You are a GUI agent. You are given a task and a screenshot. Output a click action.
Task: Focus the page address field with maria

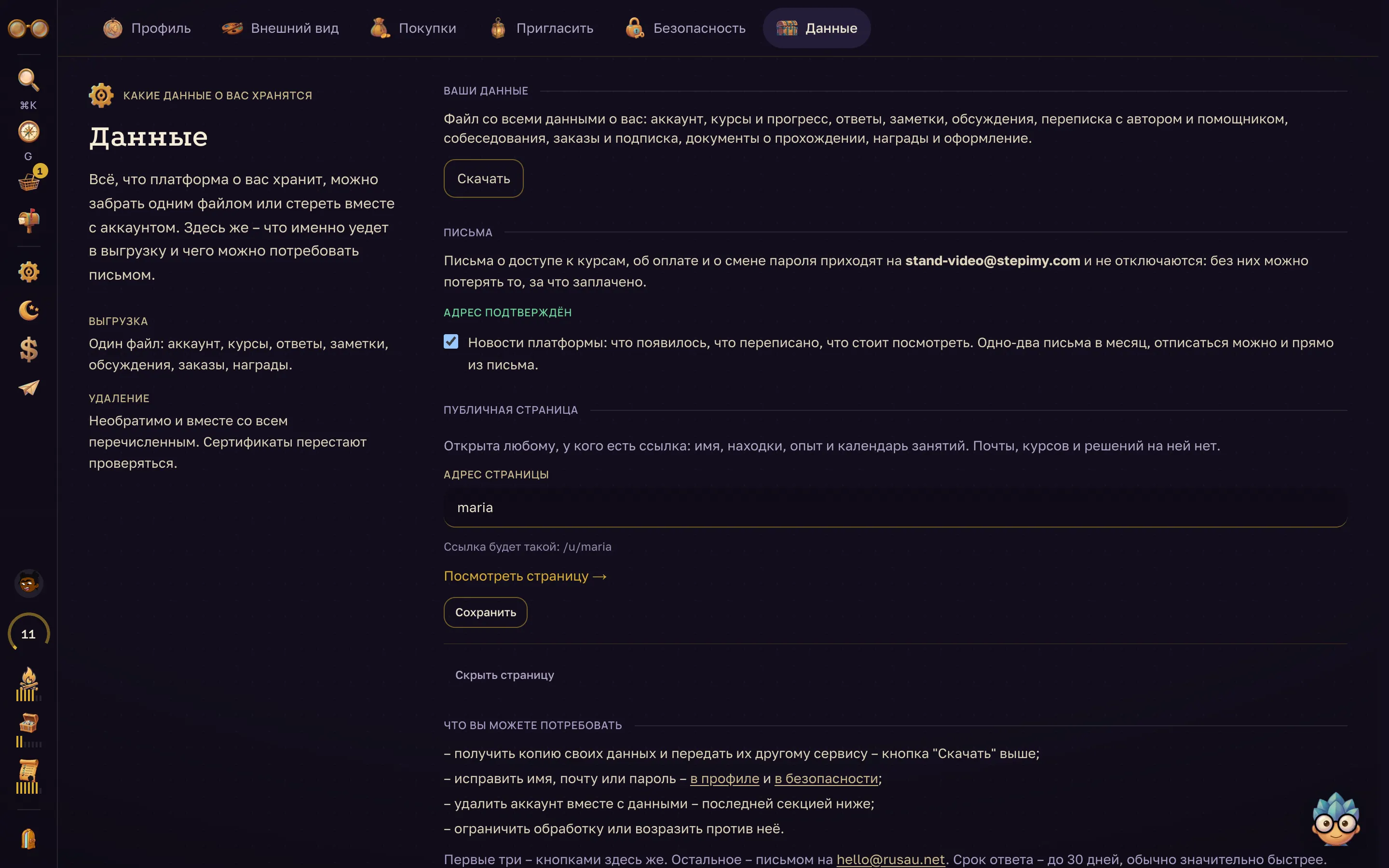tap(896, 507)
